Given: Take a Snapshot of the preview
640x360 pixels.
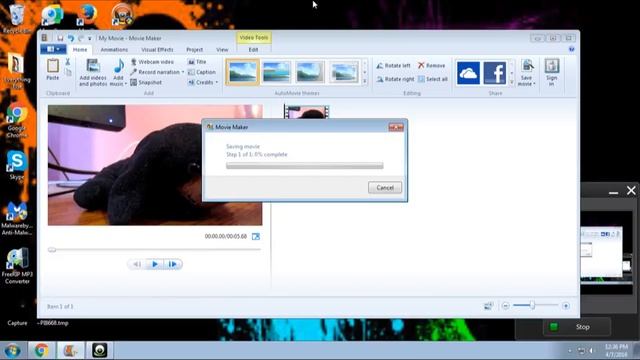Looking at the screenshot, I should [x=146, y=82].
